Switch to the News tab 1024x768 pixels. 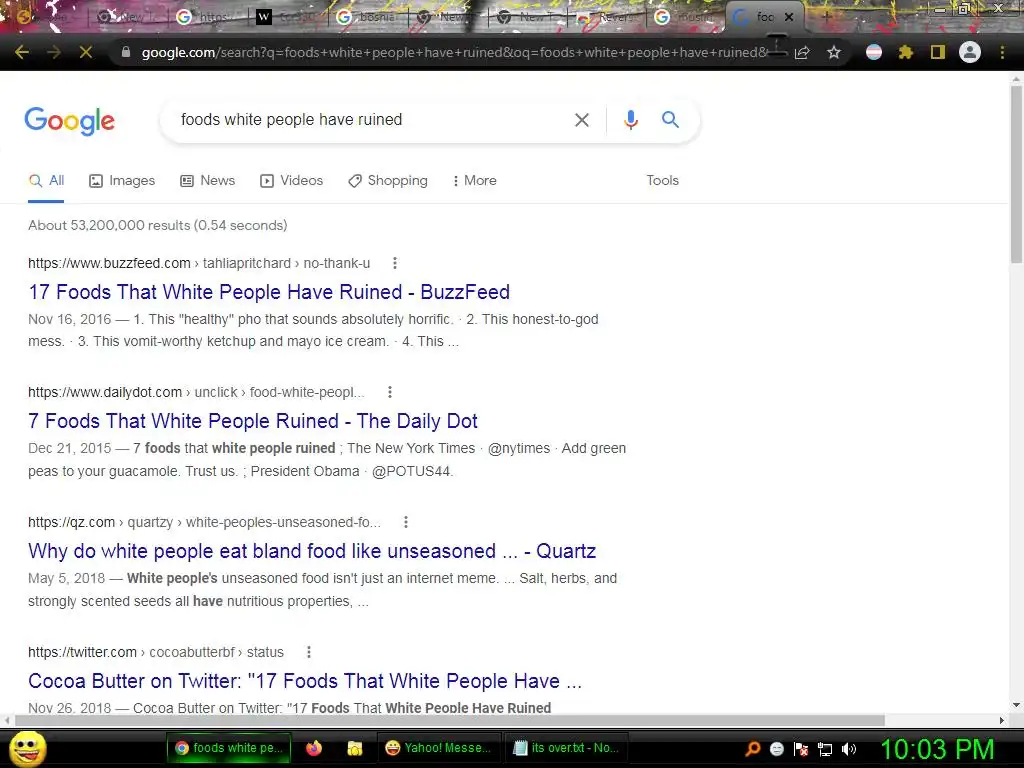point(208,181)
